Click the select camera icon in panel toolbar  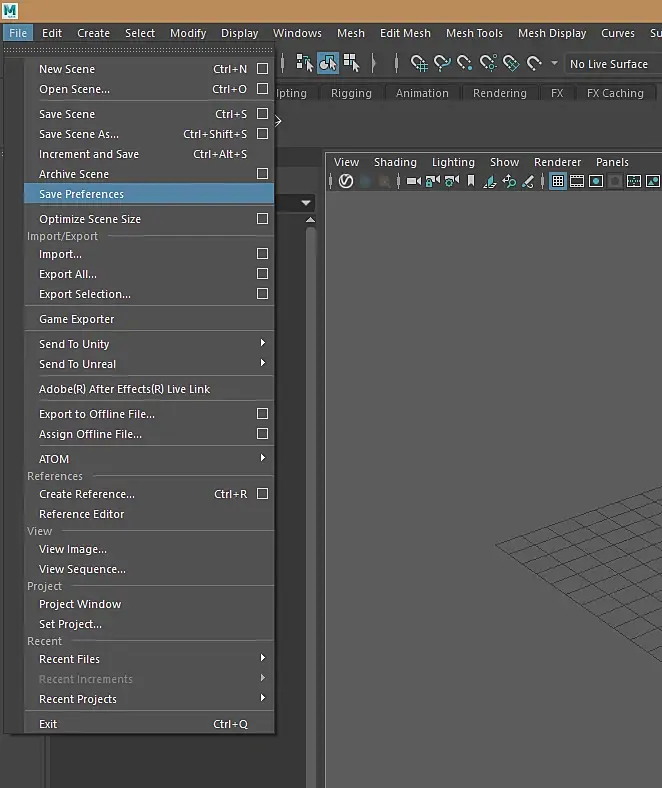click(x=414, y=181)
